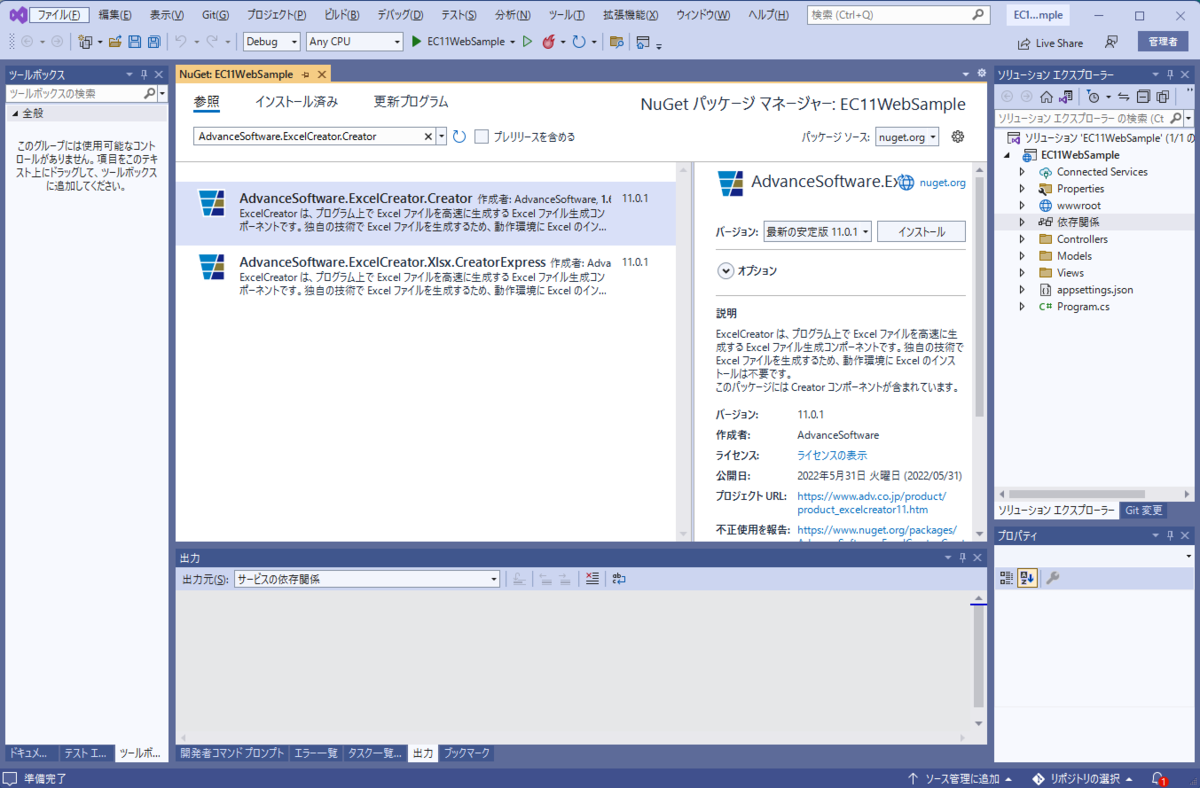Expand the Options section in package details
Image resolution: width=1200 pixels, height=788 pixels.
(725, 271)
